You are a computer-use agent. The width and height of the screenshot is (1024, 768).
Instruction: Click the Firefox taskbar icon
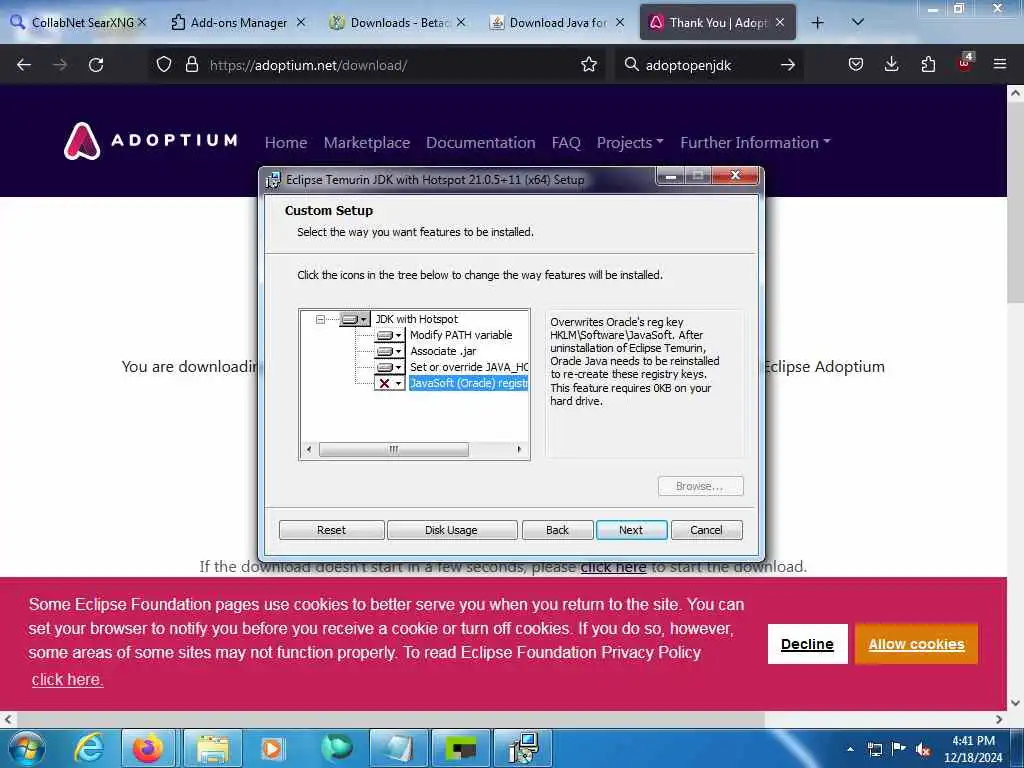148,748
